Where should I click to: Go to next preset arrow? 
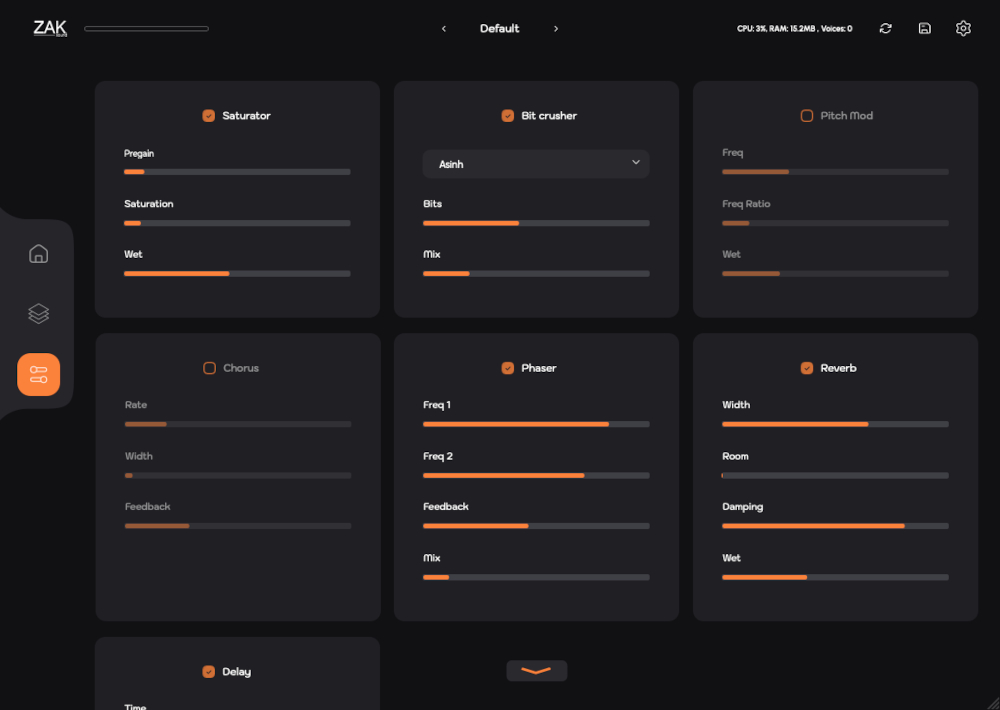click(556, 29)
